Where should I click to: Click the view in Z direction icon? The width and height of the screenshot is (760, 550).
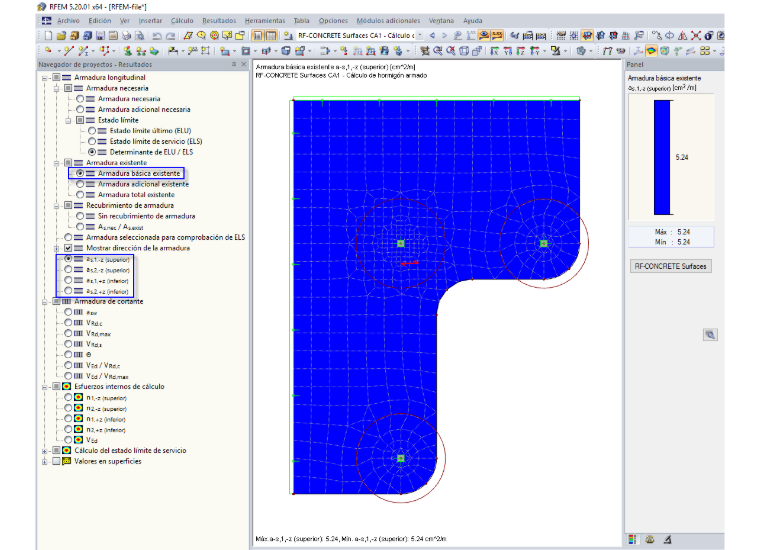pos(521,50)
